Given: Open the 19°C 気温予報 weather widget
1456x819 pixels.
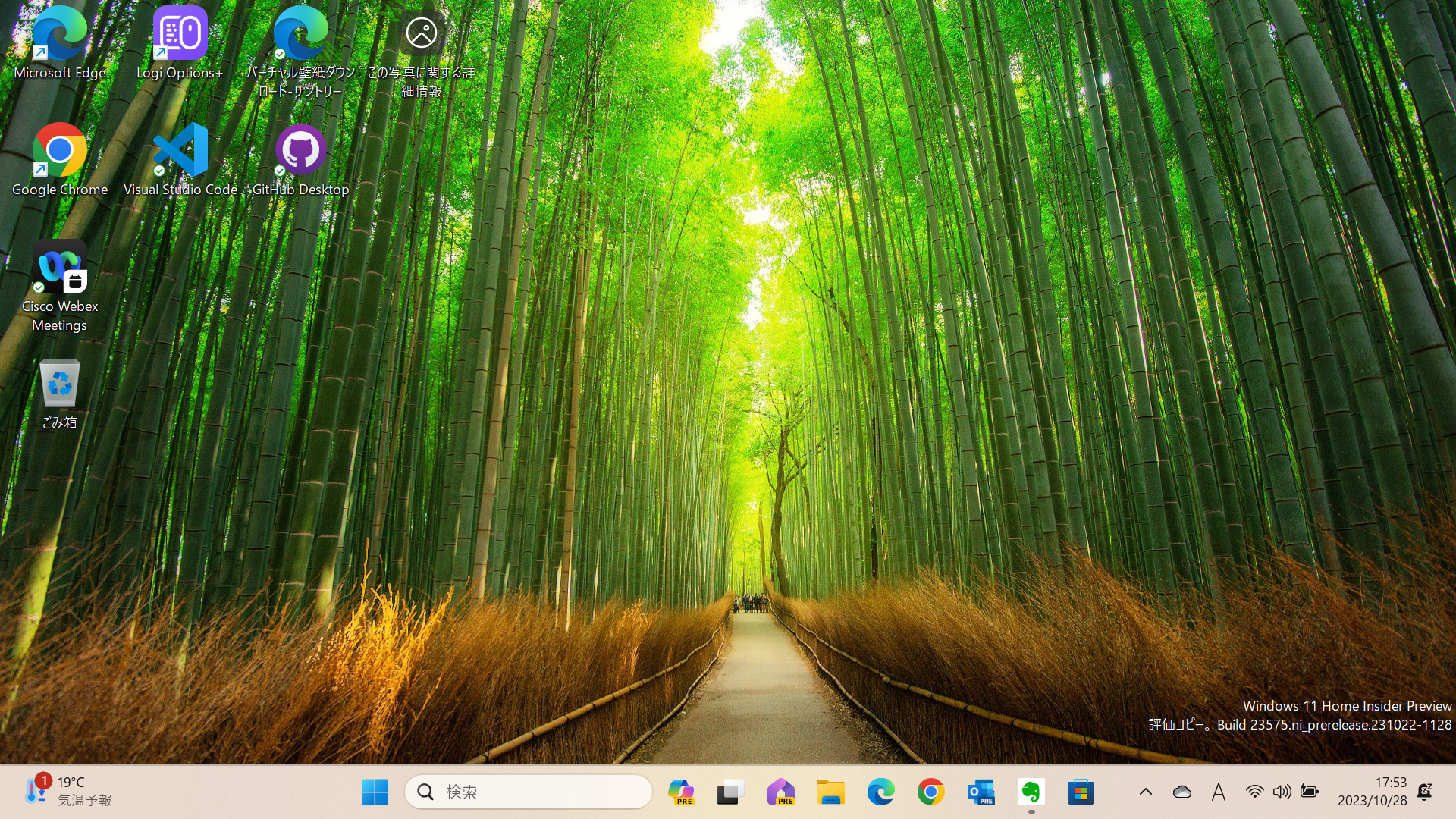Looking at the screenshot, I should [x=68, y=792].
